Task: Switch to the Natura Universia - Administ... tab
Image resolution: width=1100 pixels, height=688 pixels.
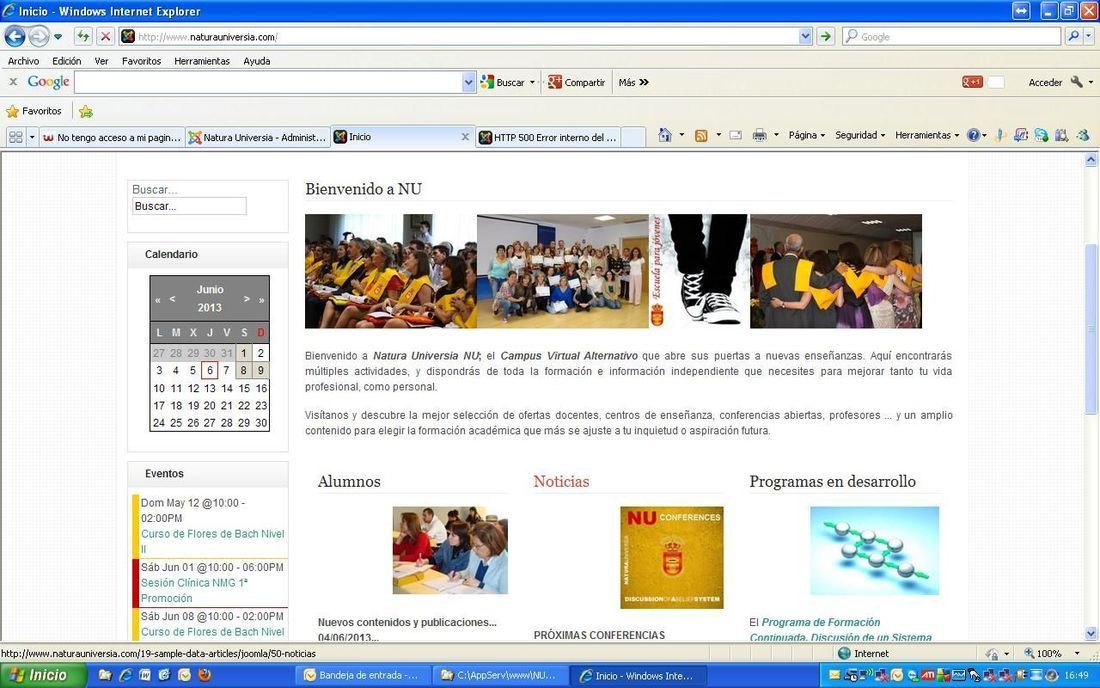Action: (x=257, y=137)
